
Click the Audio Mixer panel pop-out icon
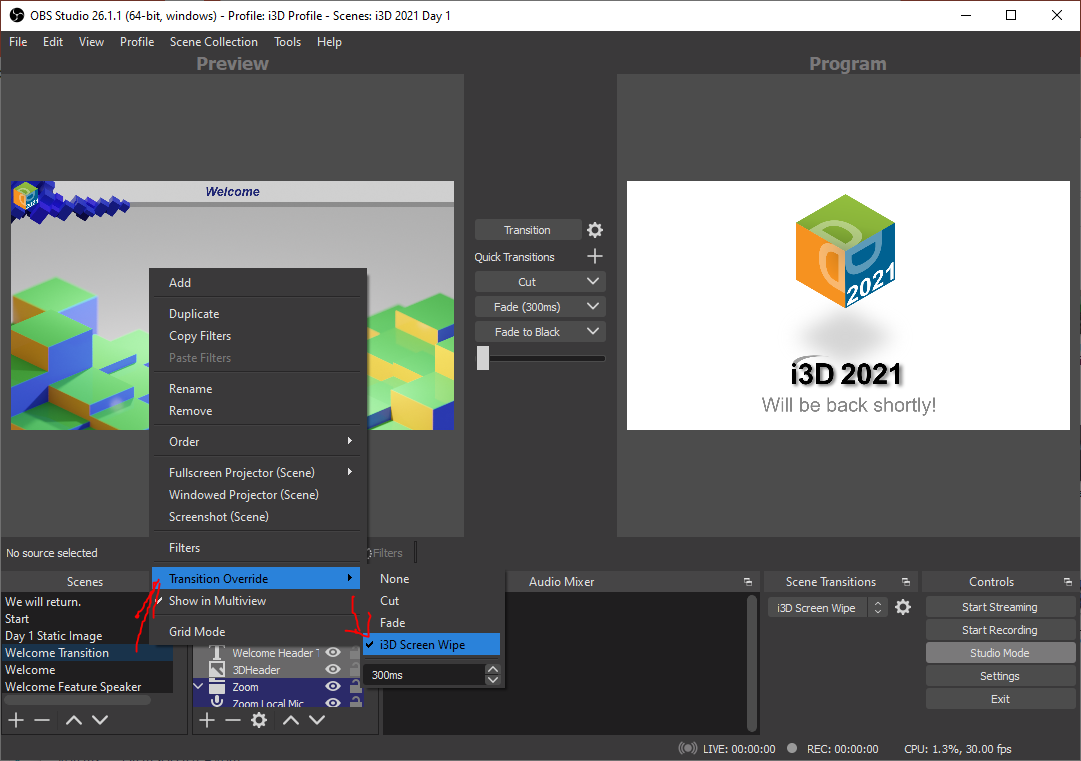click(x=747, y=580)
